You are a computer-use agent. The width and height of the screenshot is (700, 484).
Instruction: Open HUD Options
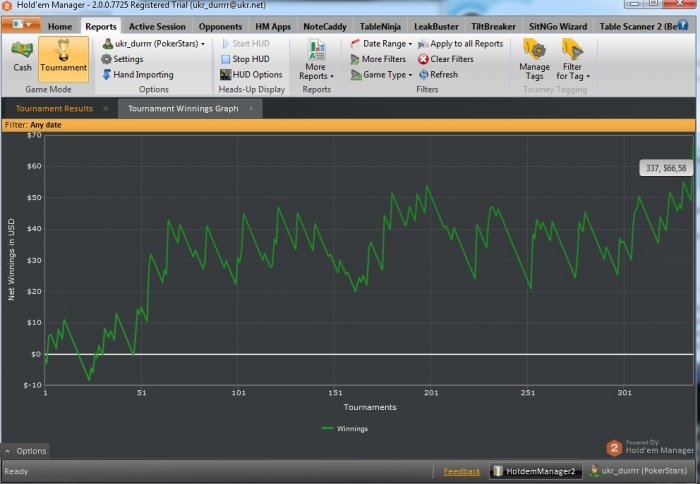(257, 74)
